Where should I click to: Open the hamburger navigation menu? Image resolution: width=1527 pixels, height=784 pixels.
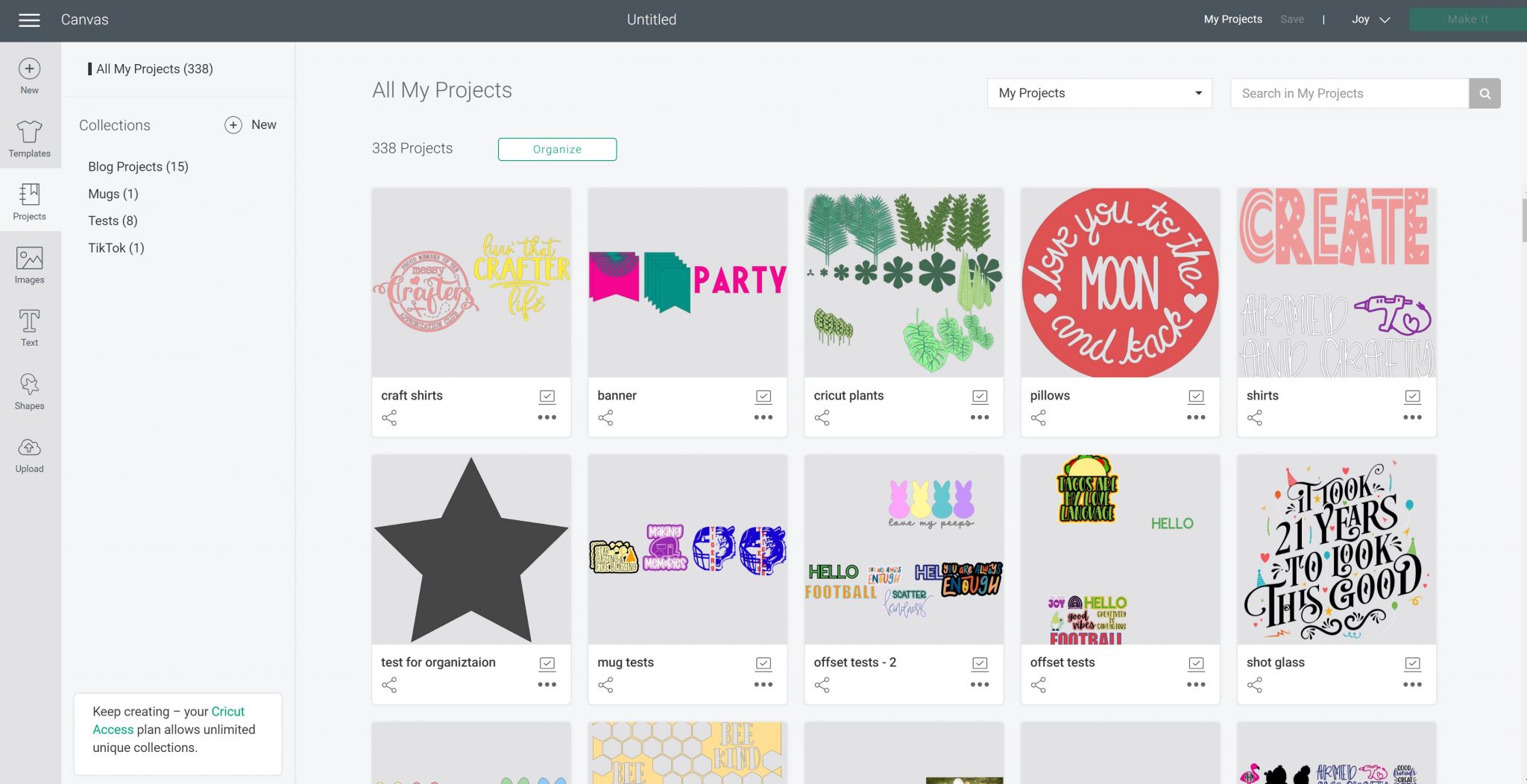tap(29, 20)
